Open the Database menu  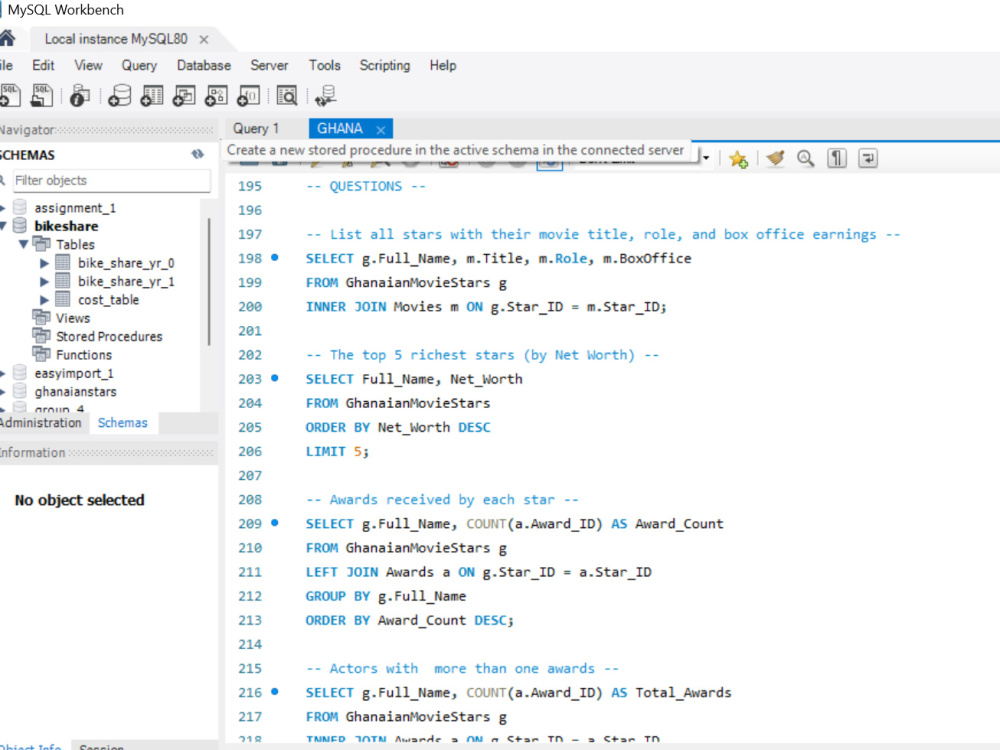coord(204,66)
